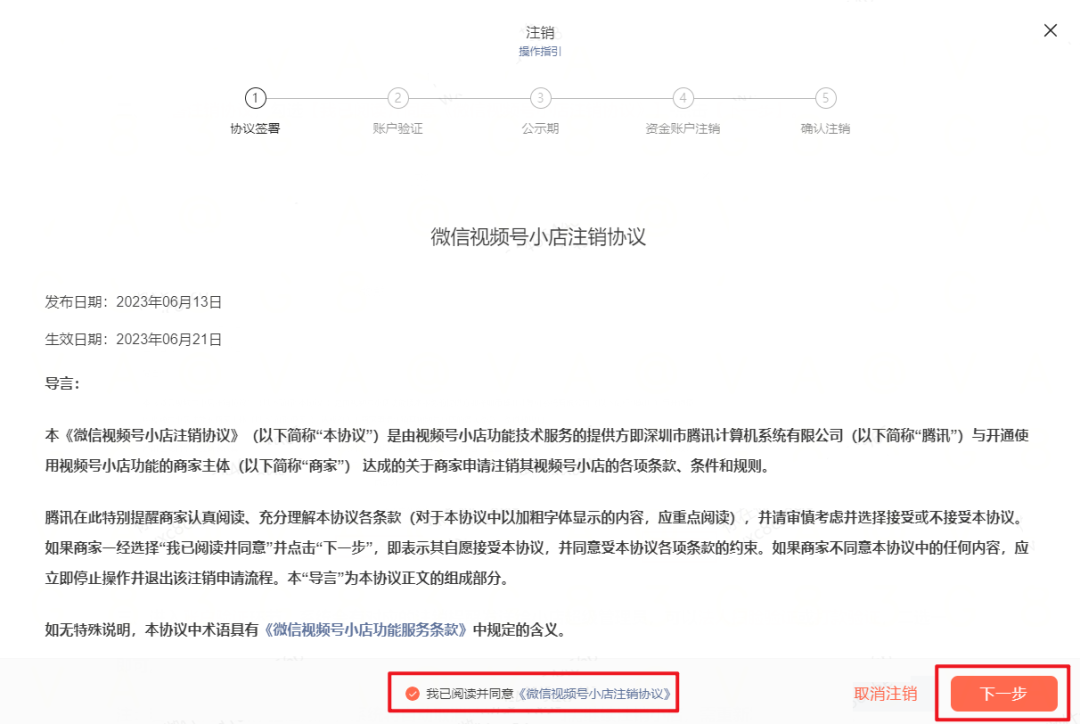
Task: Click the completed step checkmark on 协议签署
Action: (256, 98)
